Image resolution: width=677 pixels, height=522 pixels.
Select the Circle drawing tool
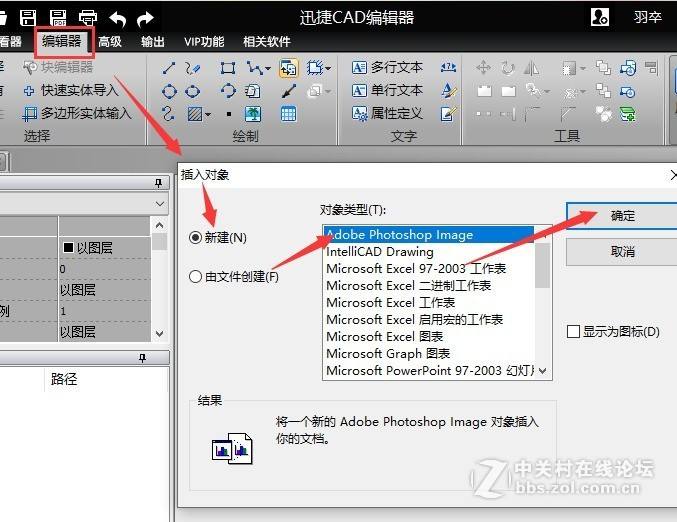[169, 91]
